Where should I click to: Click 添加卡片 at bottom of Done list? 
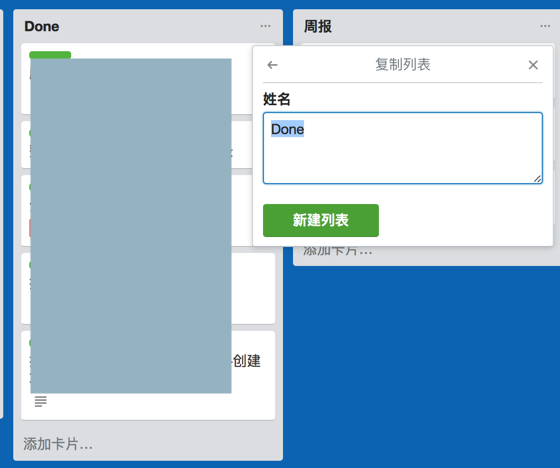pyautogui.click(x=58, y=444)
